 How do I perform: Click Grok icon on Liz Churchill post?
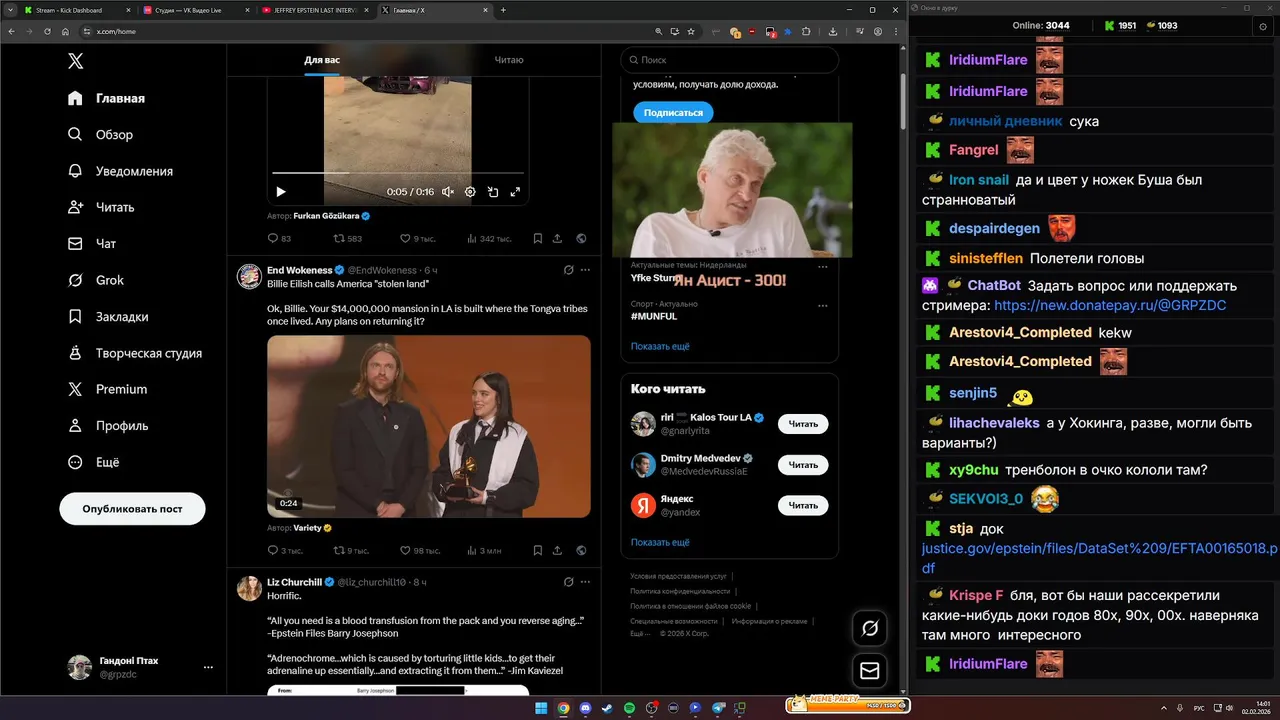pos(568,581)
